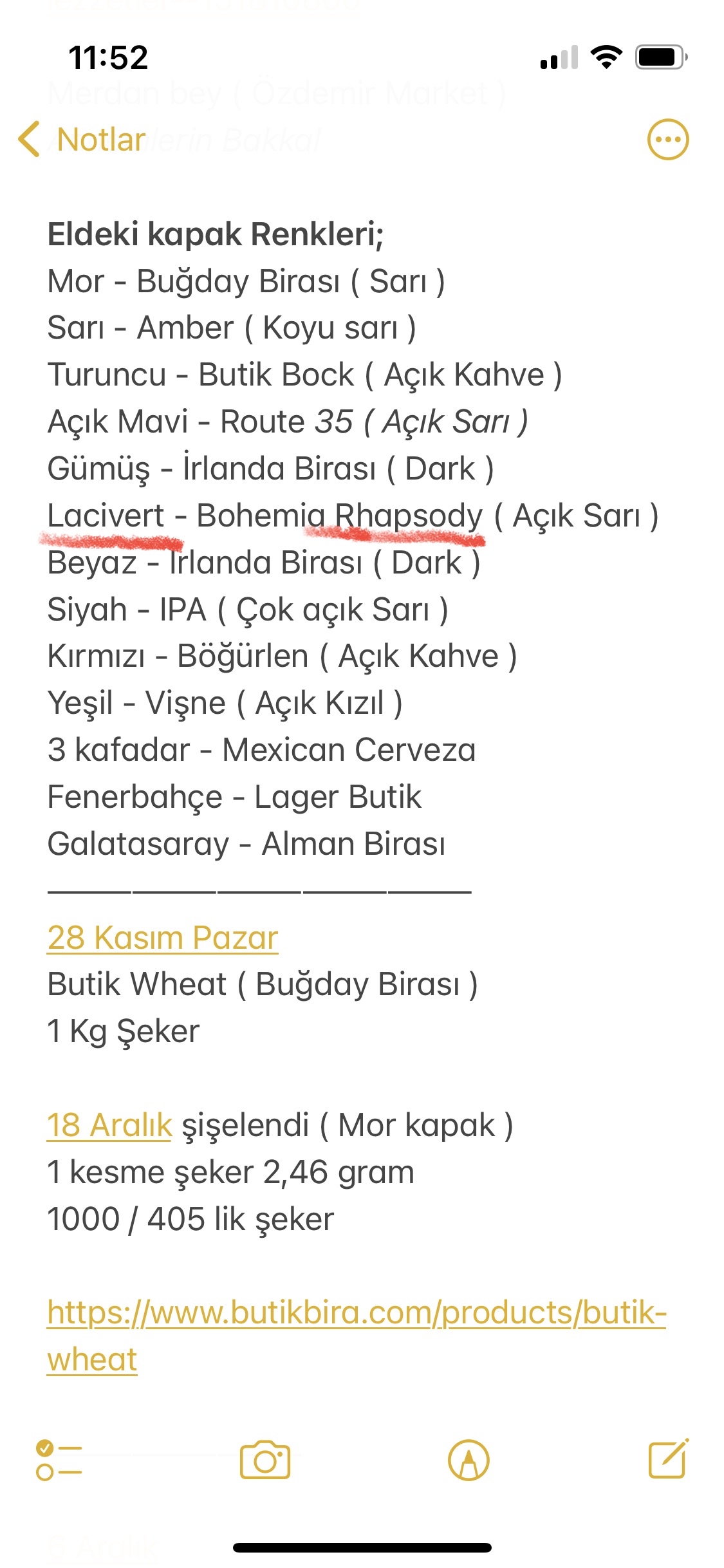Open the more options ellipsis menu

coord(667,140)
